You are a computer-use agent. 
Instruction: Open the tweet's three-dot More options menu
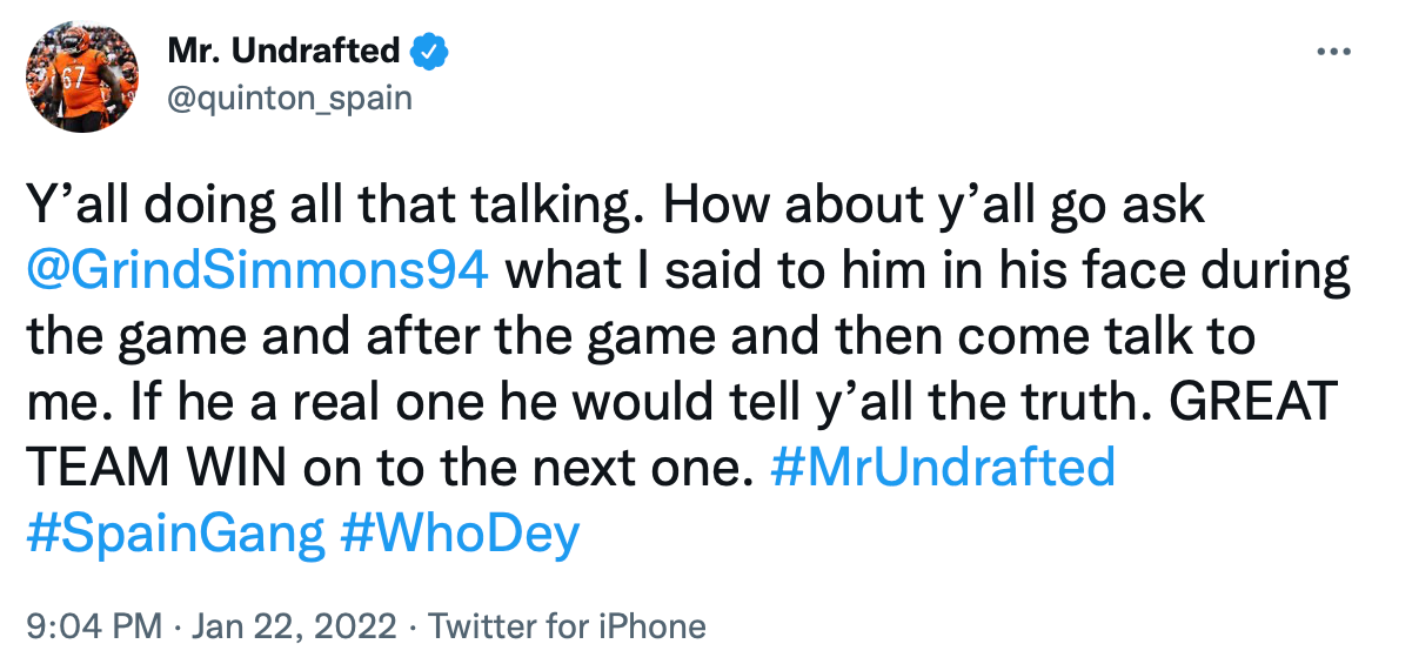point(1331,50)
